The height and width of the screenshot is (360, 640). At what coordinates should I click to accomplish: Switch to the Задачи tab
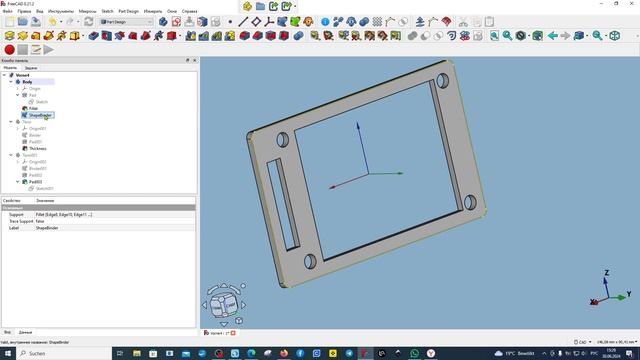pyautogui.click(x=31, y=68)
